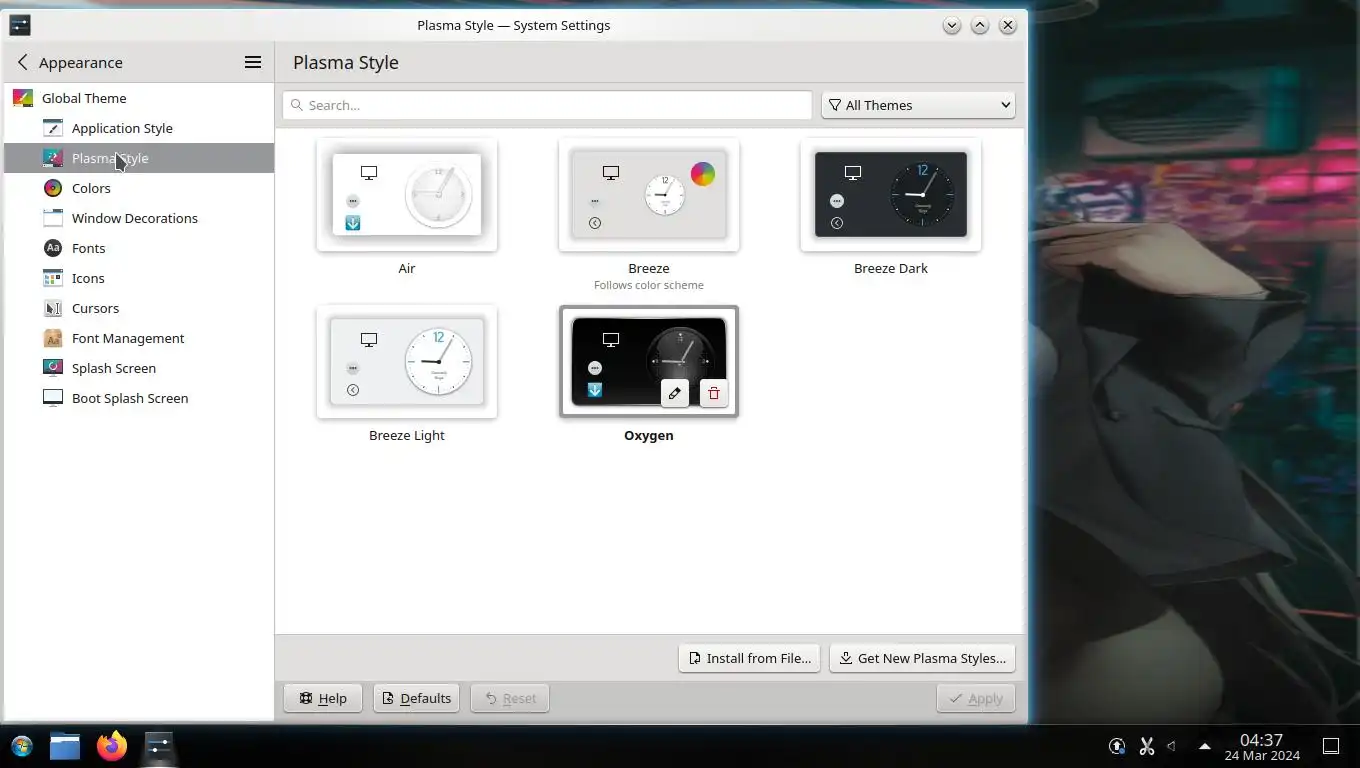This screenshot has width=1360, height=768.
Task: Click the System Settings title bar icon
Action: point(19,25)
